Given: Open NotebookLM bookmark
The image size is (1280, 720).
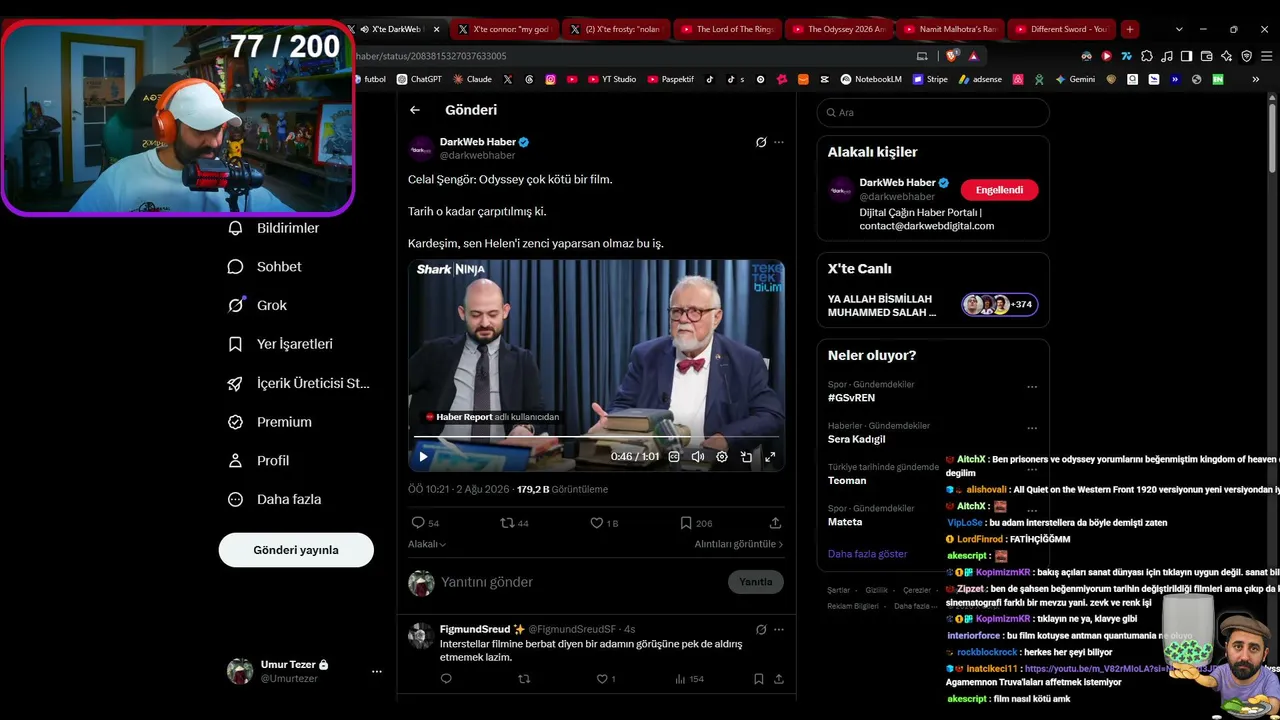Looking at the screenshot, I should 871,79.
